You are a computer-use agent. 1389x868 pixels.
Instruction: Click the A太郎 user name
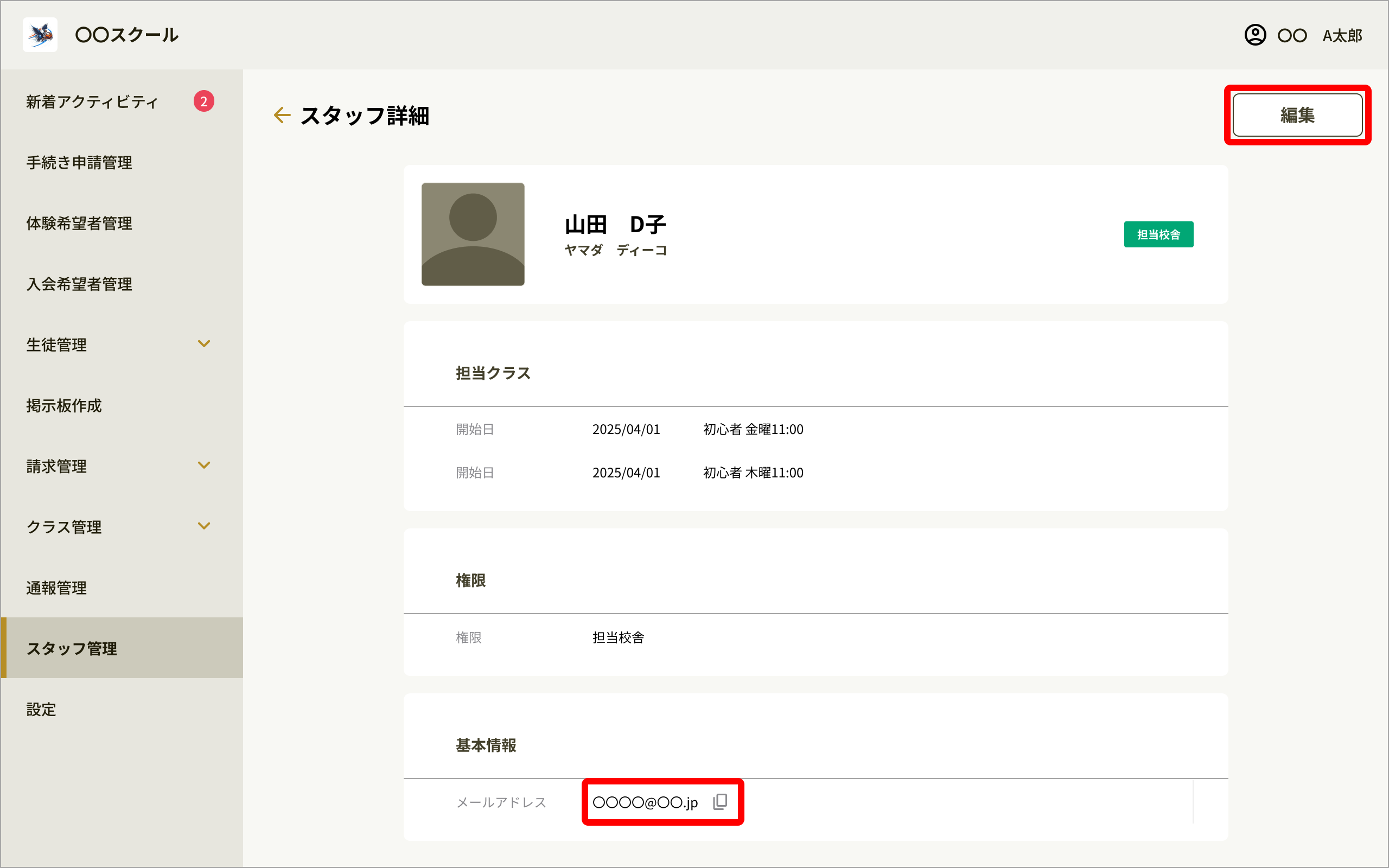(1342, 36)
